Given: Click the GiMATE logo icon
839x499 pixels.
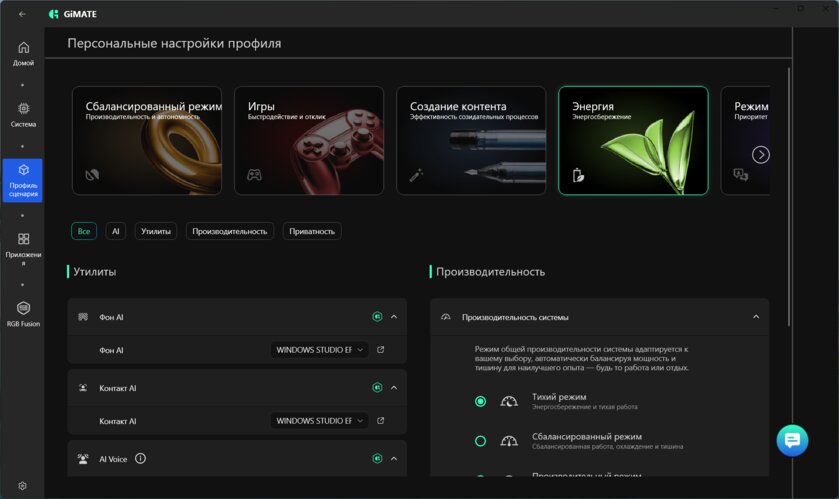Looking at the screenshot, I should click(54, 14).
